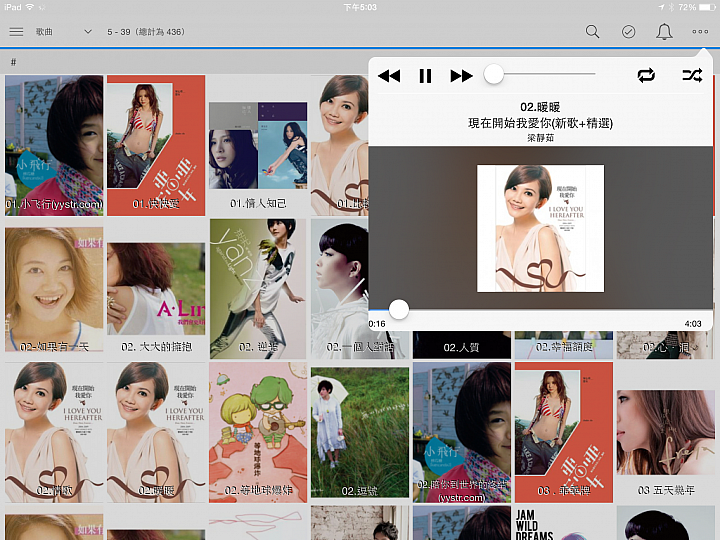This screenshot has height=540, width=720.
Task: Open song 01.快快愛
Action: 156,145
